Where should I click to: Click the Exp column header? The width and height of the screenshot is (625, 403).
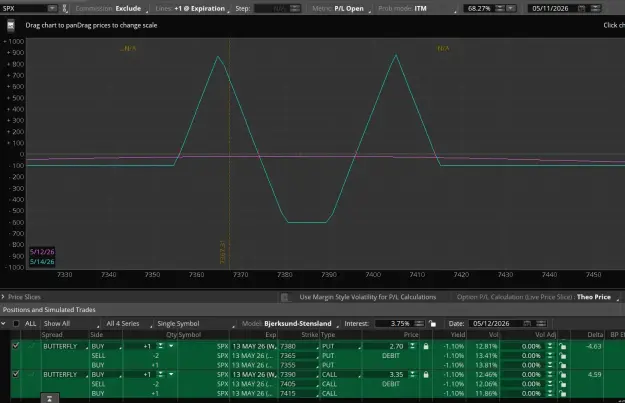[271, 335]
